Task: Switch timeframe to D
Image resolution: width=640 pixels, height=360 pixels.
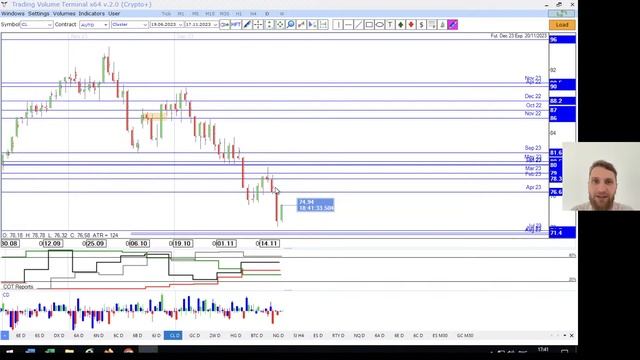Action: point(267,14)
